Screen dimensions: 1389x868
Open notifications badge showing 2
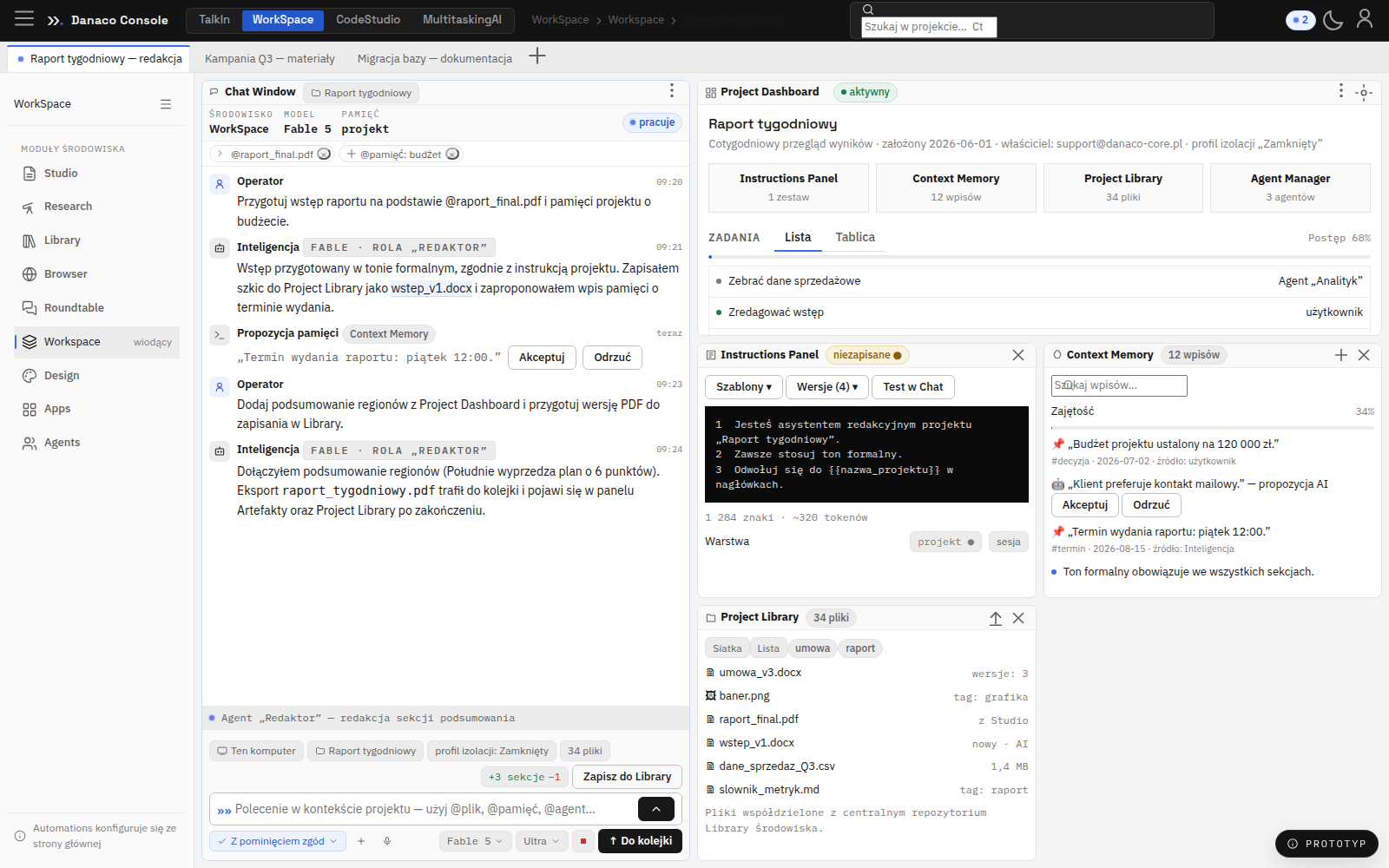coord(1300,20)
